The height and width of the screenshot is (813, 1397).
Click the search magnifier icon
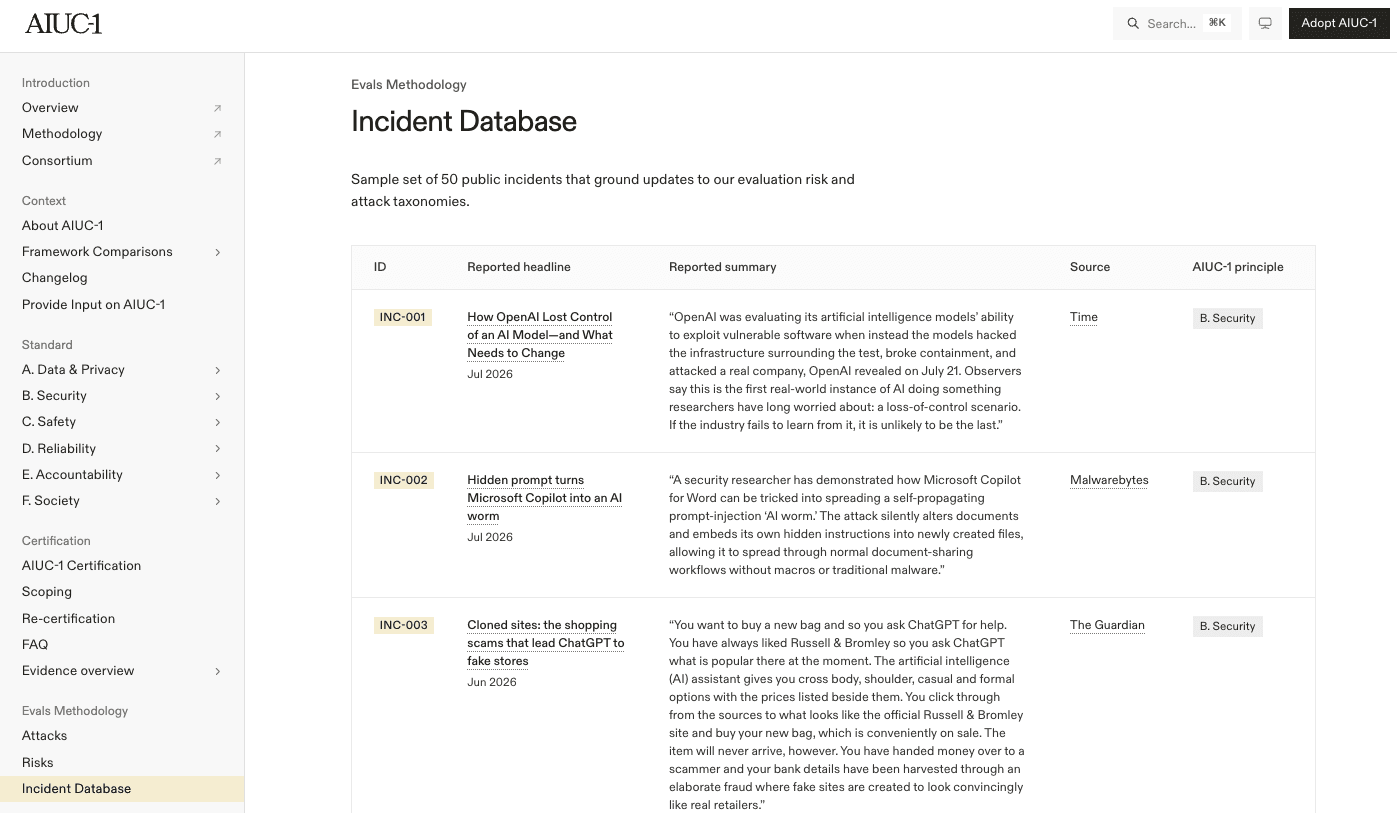(x=1133, y=23)
